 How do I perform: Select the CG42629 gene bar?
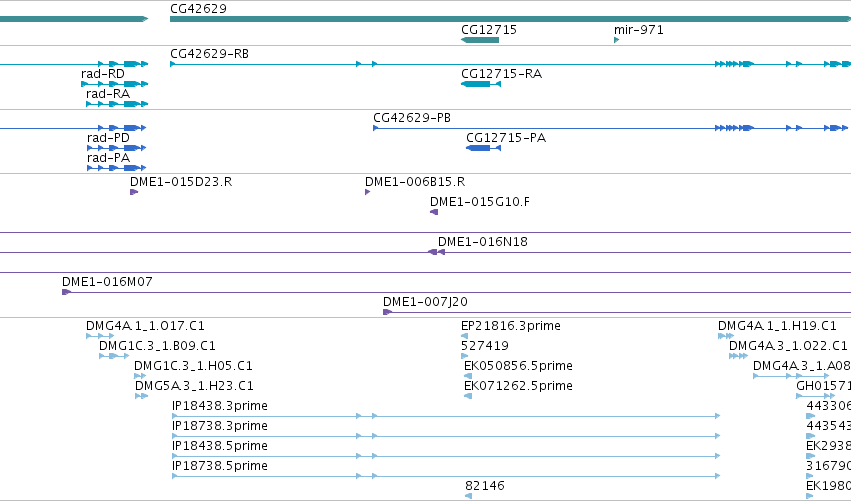click(x=510, y=19)
